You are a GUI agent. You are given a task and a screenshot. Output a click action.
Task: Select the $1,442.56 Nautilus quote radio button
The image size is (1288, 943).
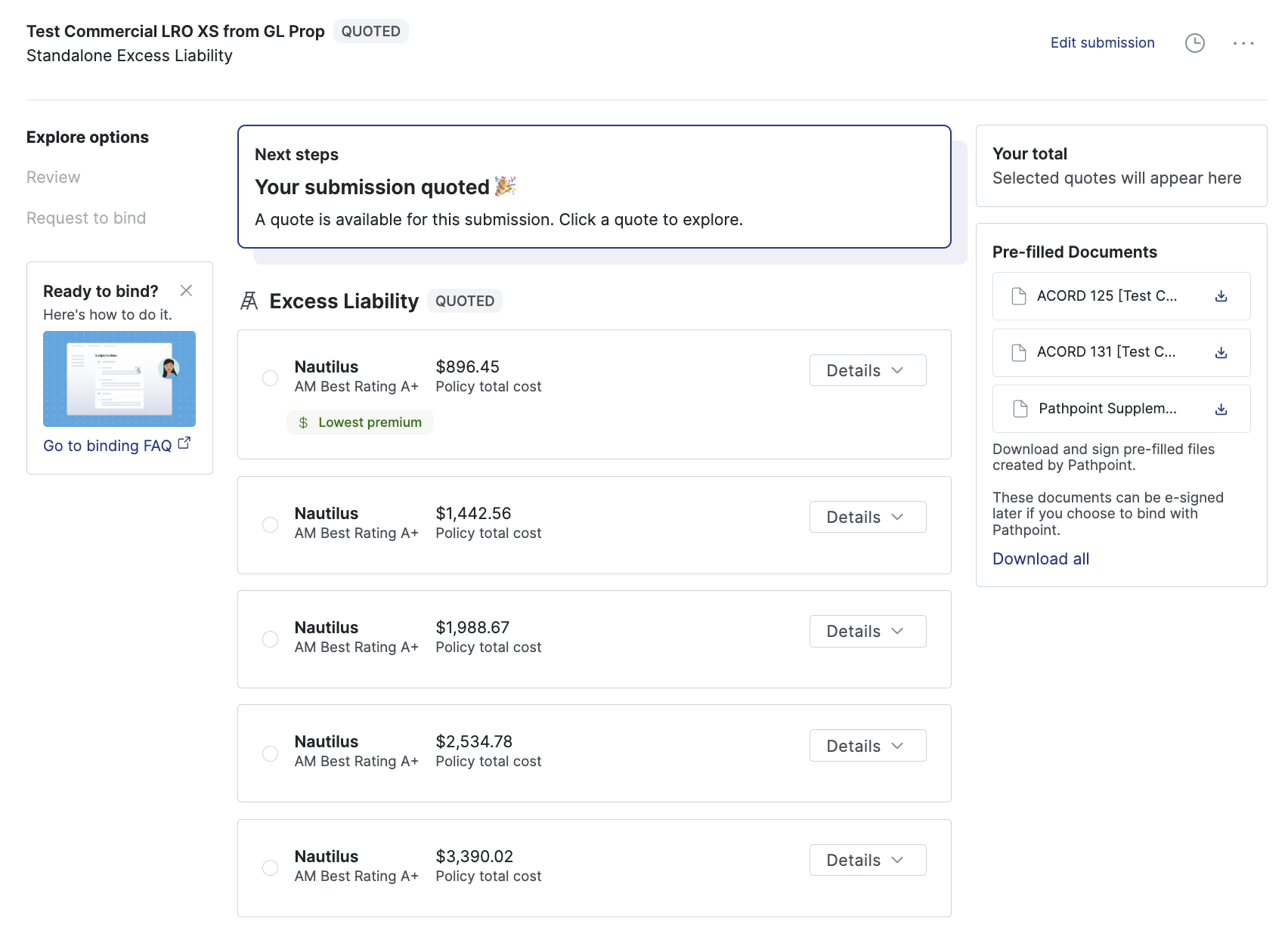[270, 524]
